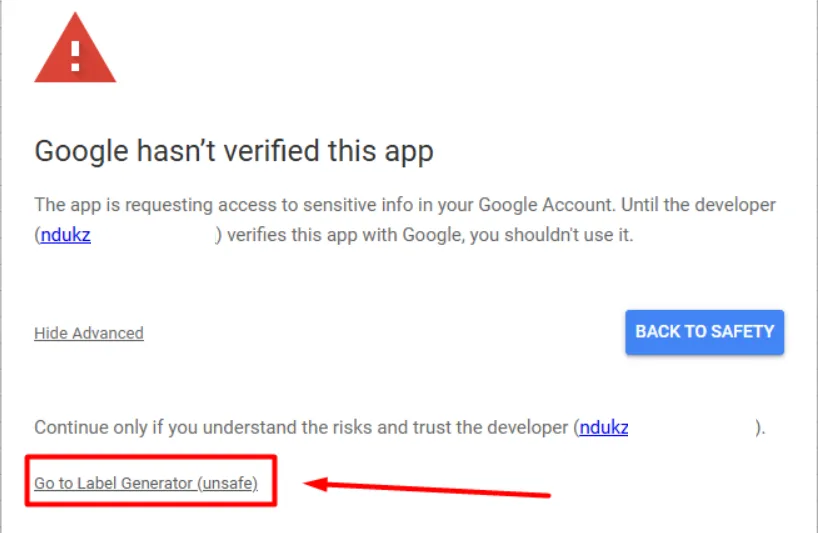
Task: Click the red warning triangle icon
Action: tap(75, 48)
